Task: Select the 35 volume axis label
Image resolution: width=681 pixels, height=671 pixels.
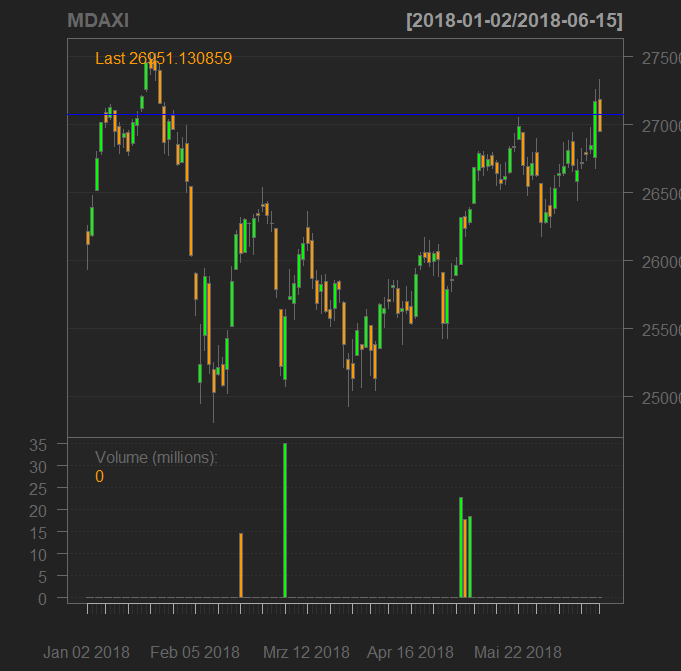Action: point(39,445)
